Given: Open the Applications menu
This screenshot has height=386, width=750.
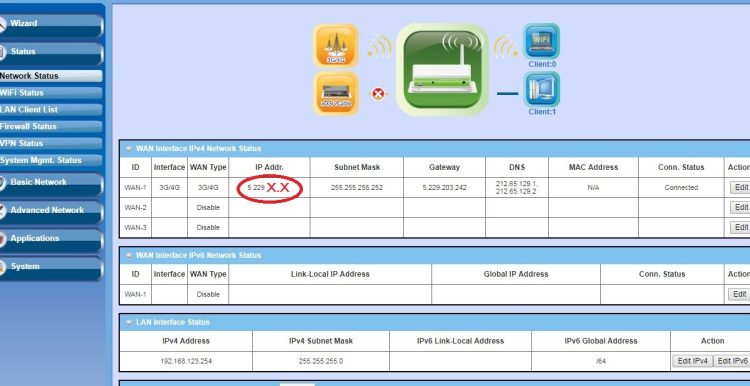Looking at the screenshot, I should (x=51, y=241).
